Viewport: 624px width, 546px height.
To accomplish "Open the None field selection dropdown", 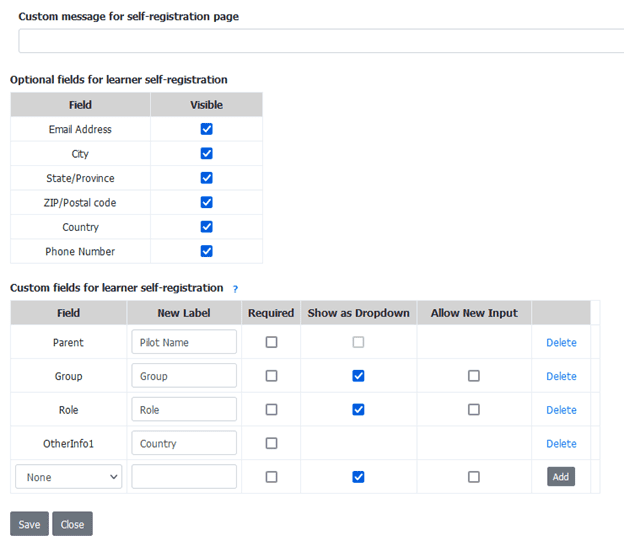I will [x=68, y=477].
